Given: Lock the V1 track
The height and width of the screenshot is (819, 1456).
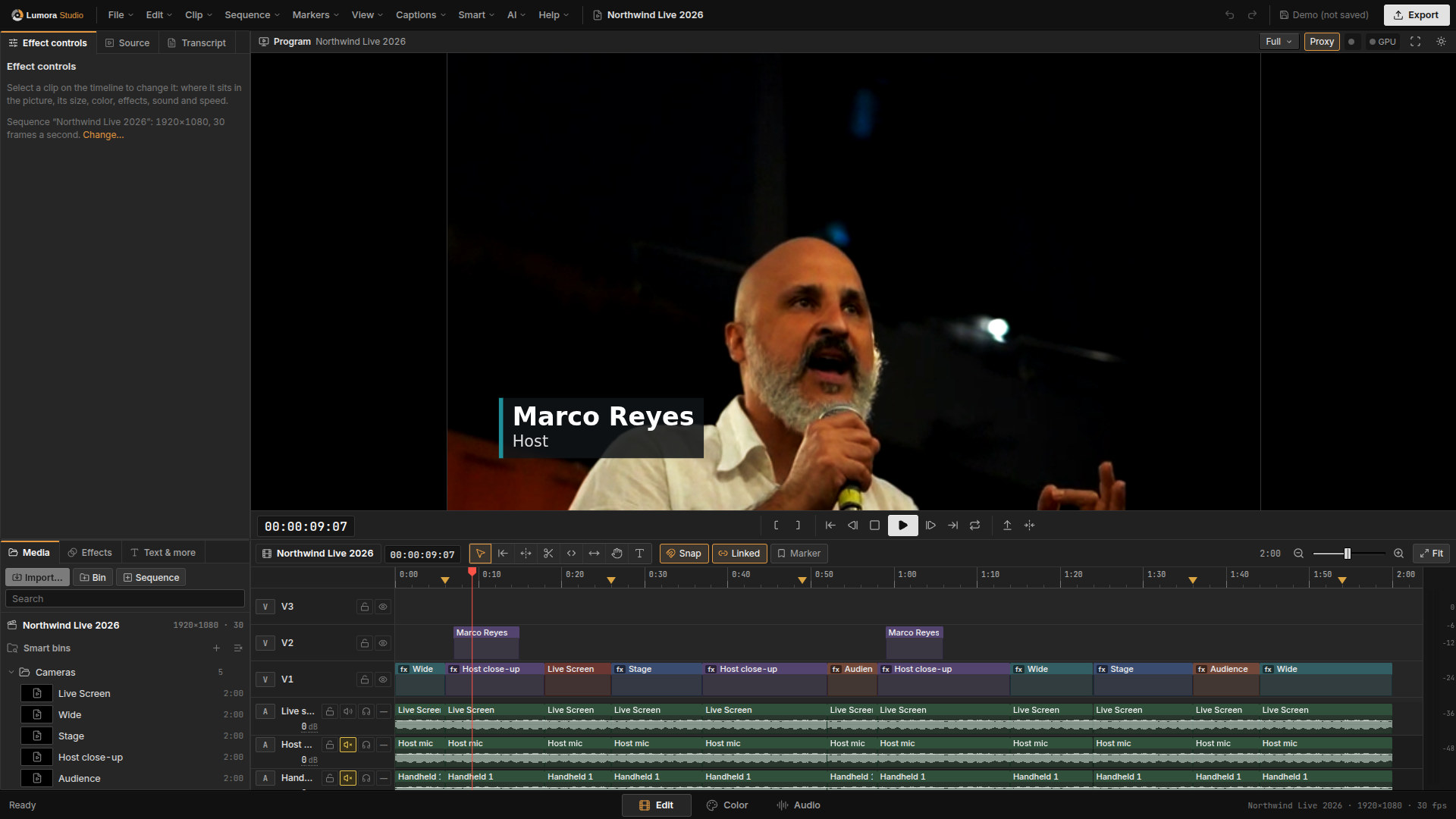Looking at the screenshot, I should (x=365, y=679).
